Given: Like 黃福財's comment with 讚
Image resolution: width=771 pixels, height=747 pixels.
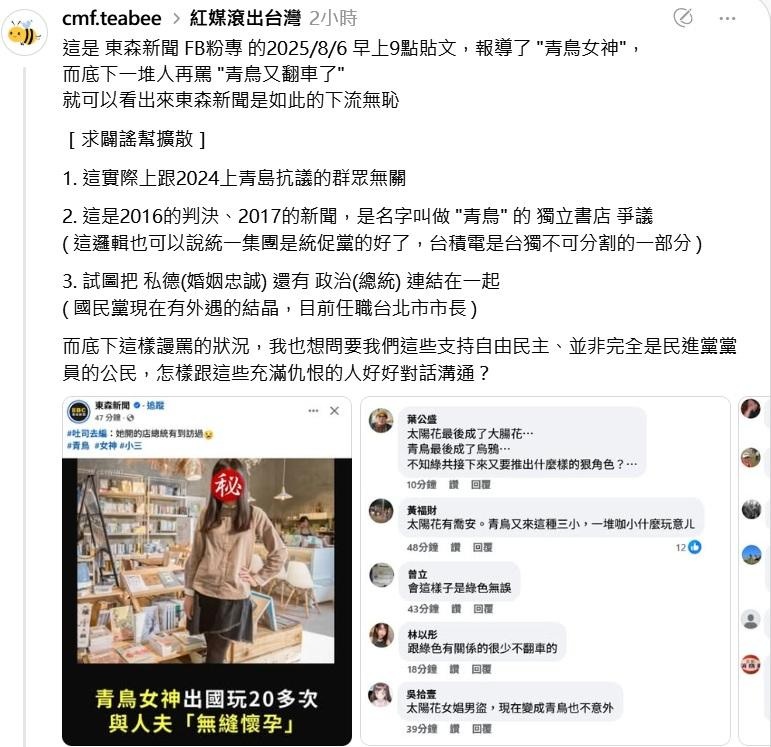Looking at the screenshot, I should coord(455,547).
